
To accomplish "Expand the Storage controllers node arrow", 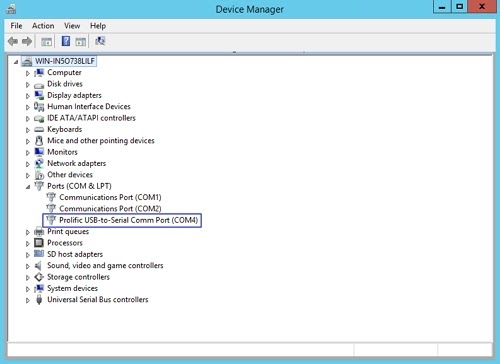I will 28,277.
